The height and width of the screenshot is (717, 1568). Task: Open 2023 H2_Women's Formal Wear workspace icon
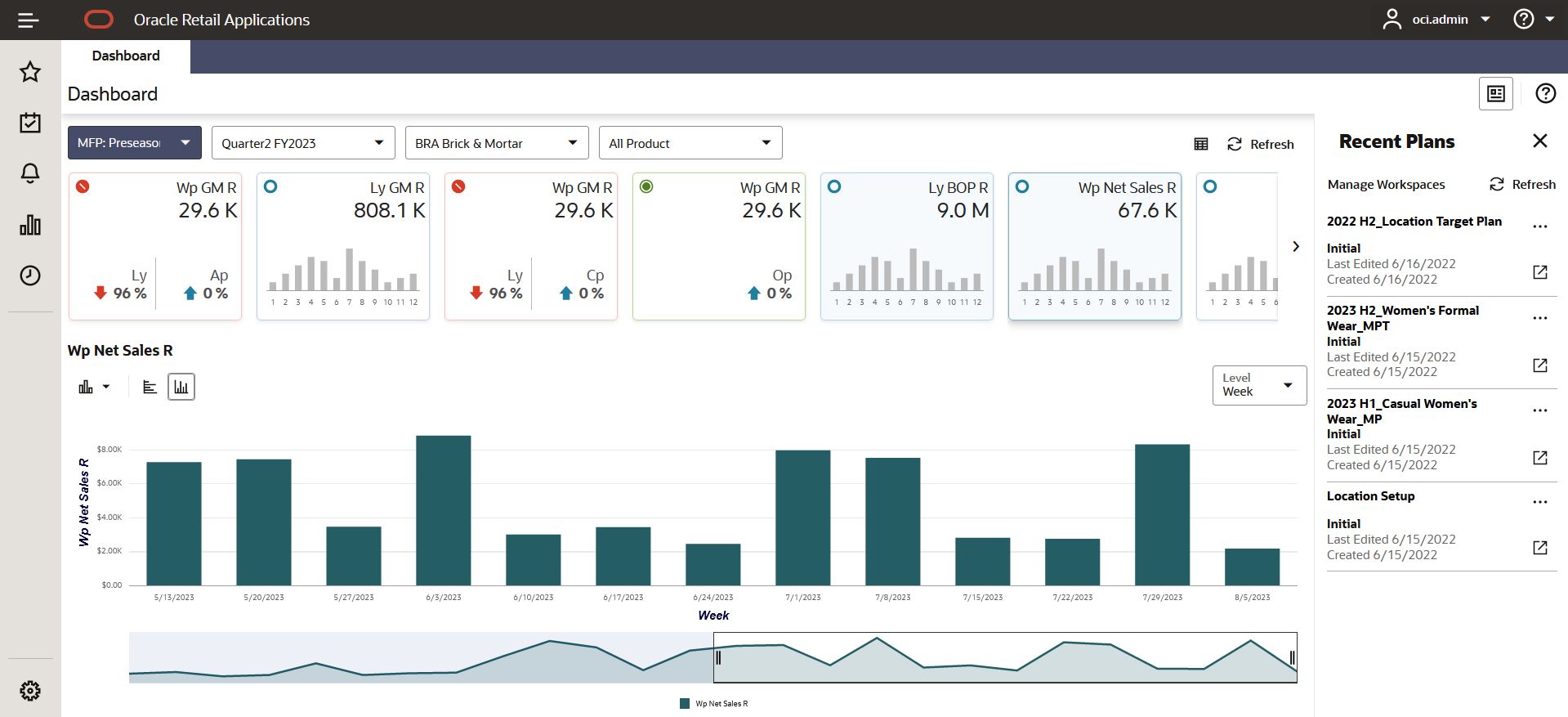point(1540,365)
